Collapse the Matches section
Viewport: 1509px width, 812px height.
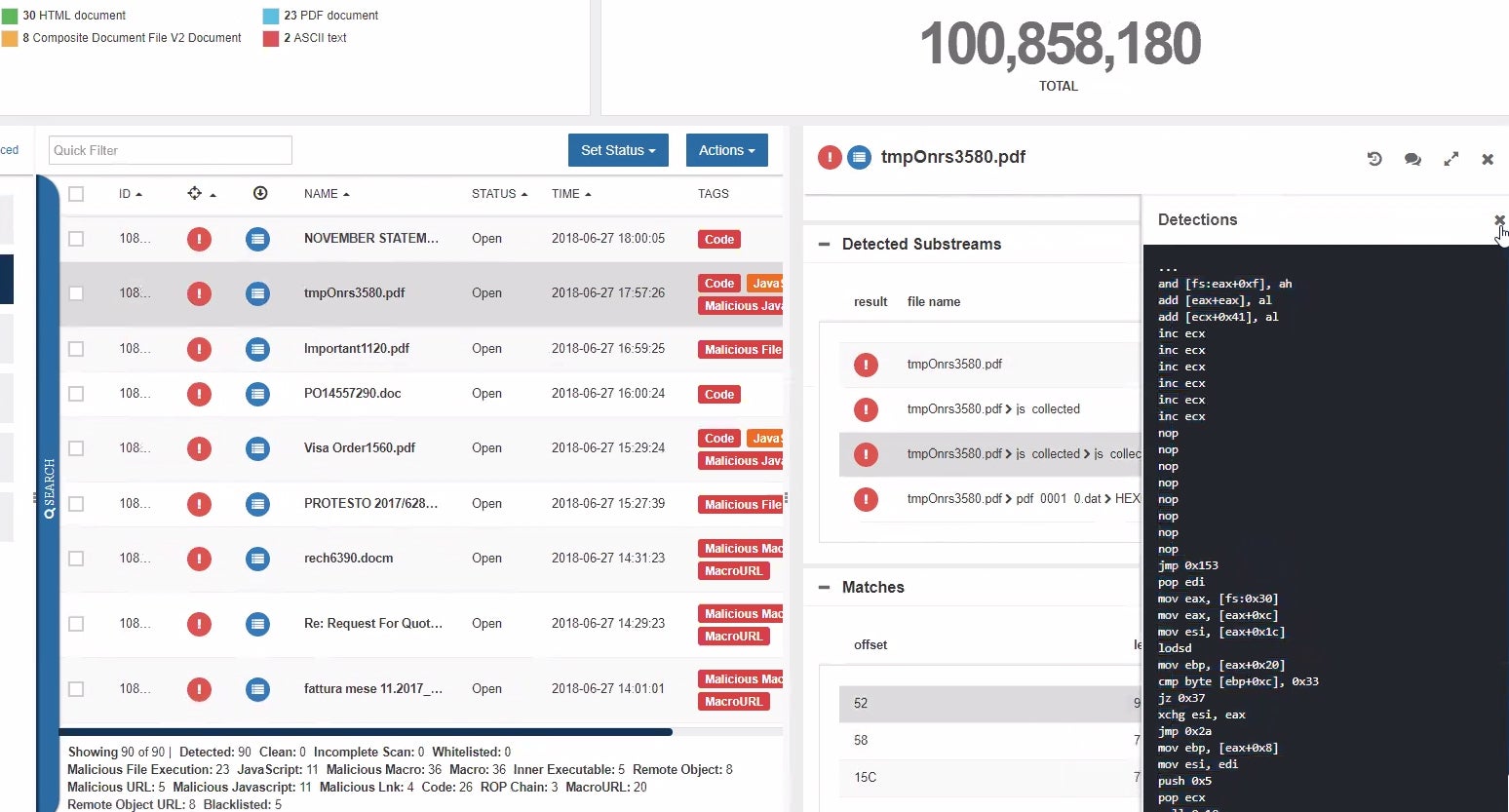[x=824, y=588]
